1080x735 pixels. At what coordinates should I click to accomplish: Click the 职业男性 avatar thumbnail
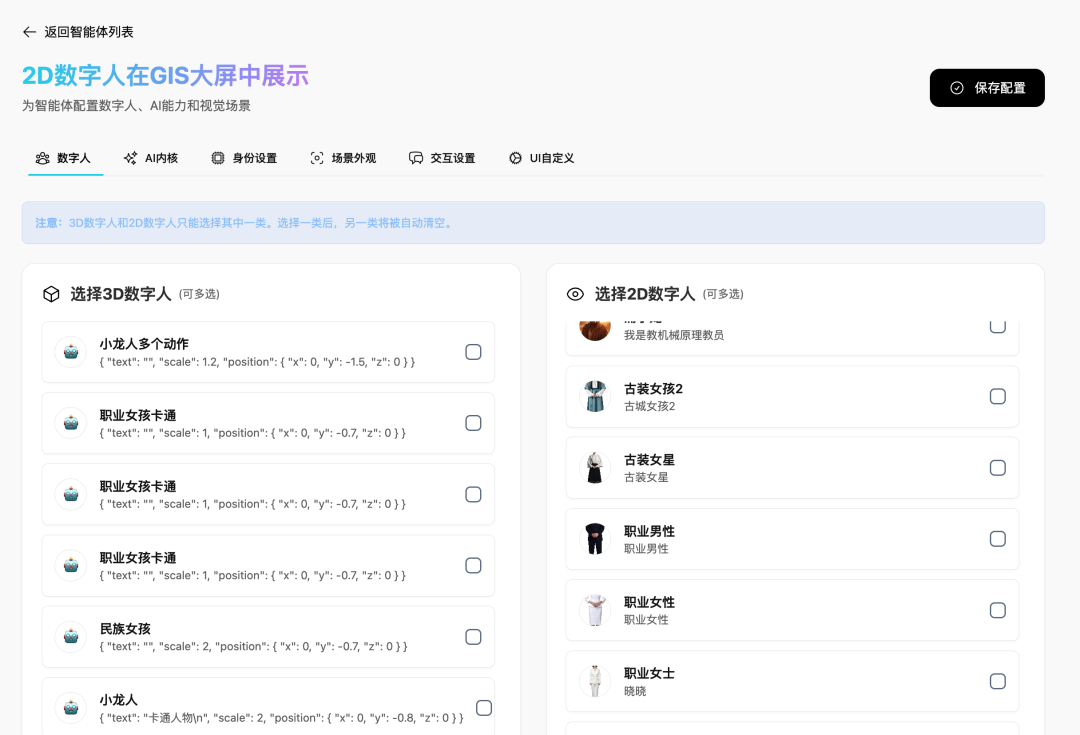tap(595, 539)
